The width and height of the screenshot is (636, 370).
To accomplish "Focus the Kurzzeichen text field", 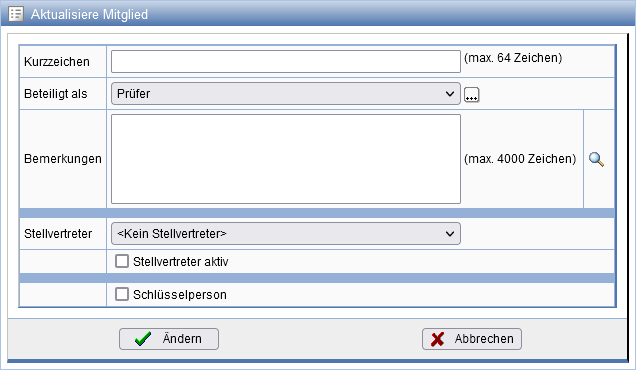I will [286, 62].
